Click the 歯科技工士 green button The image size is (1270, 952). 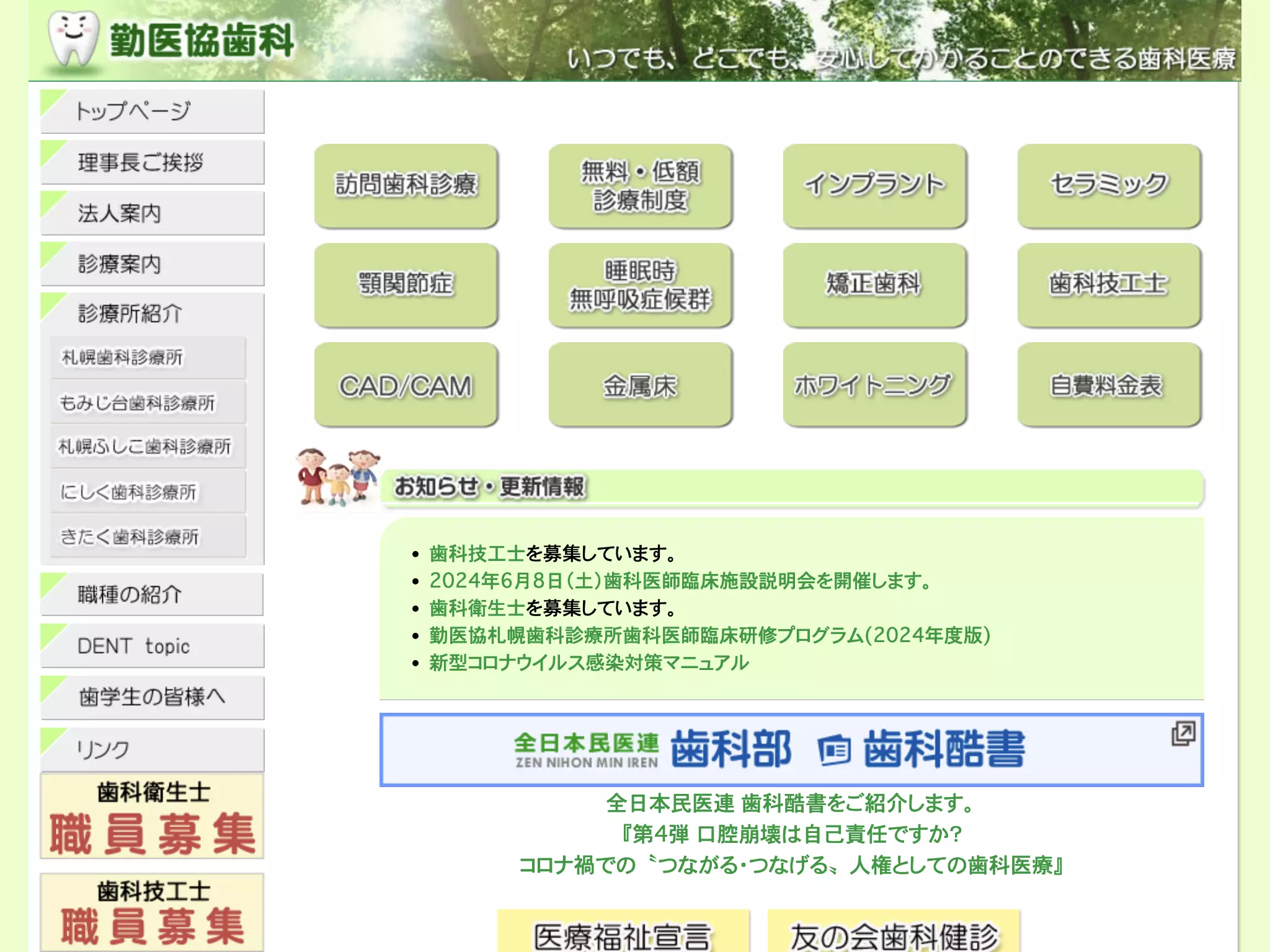point(1109,284)
